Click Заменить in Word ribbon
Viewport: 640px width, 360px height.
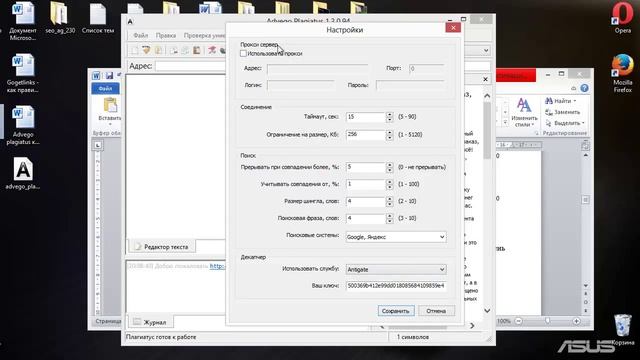point(562,112)
